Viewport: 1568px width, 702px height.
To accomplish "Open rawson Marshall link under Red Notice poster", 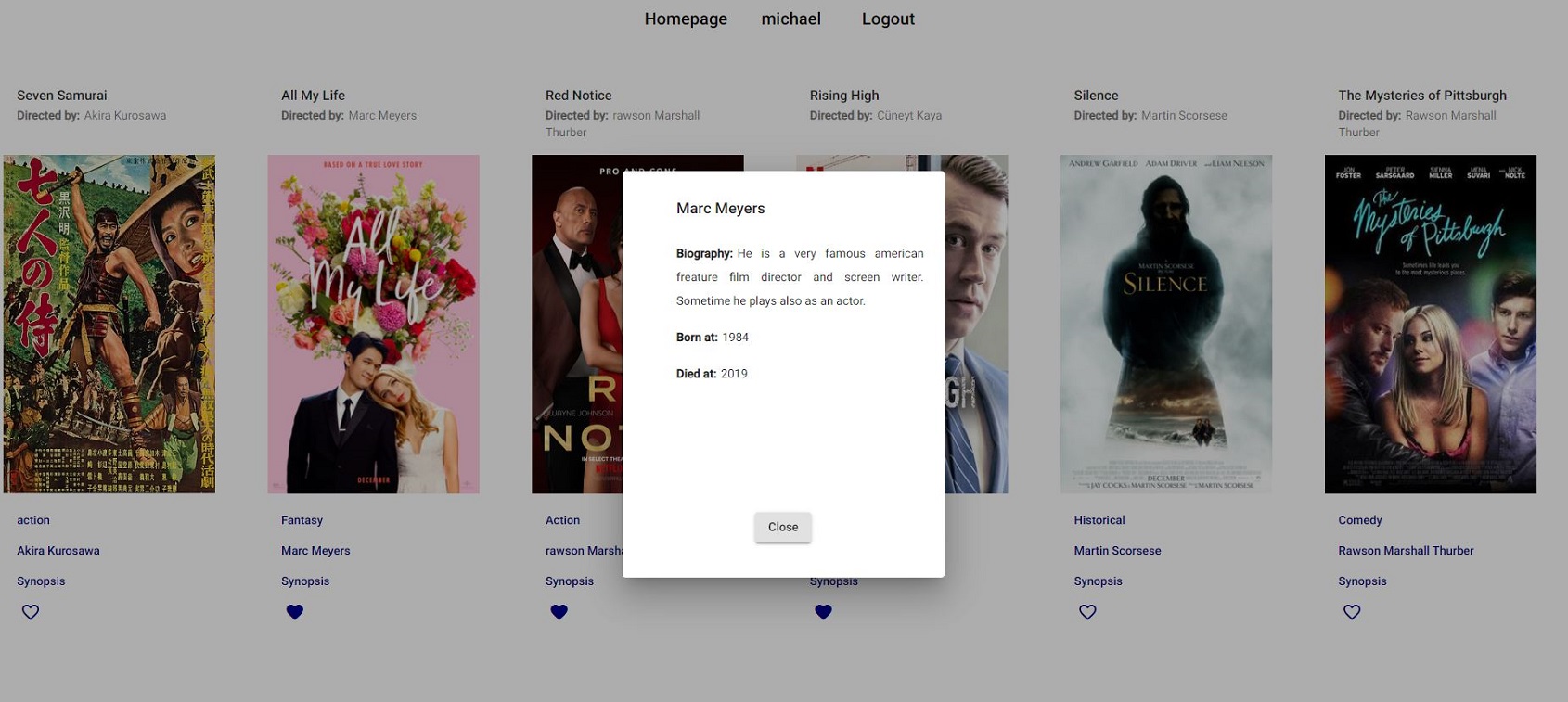I will pyautogui.click(x=584, y=551).
